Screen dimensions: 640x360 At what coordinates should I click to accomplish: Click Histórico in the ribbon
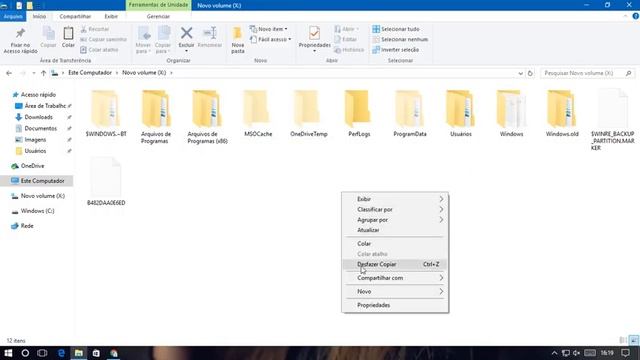(349, 50)
